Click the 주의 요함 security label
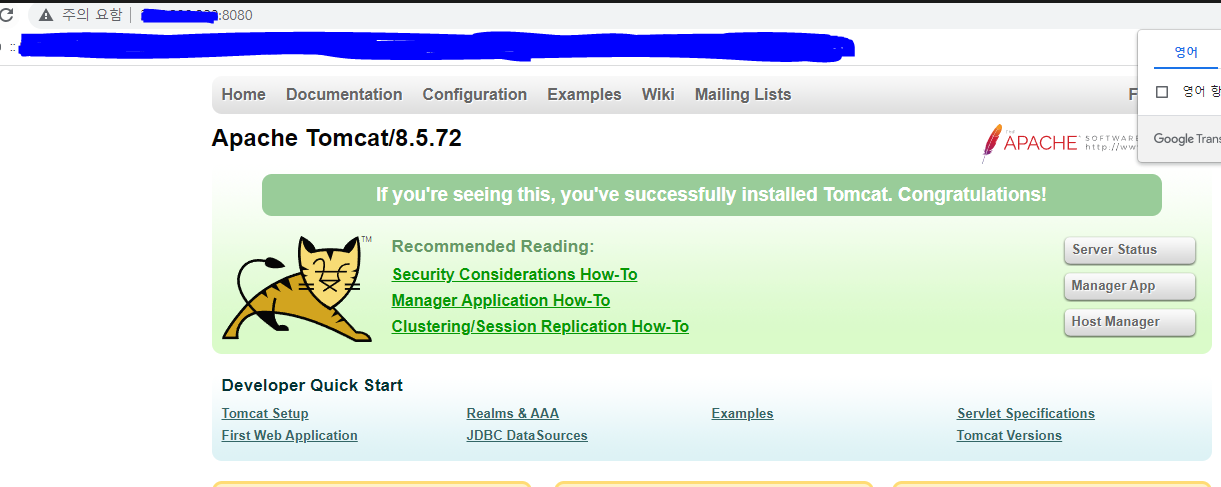The height and width of the screenshot is (487, 1221). point(92,15)
